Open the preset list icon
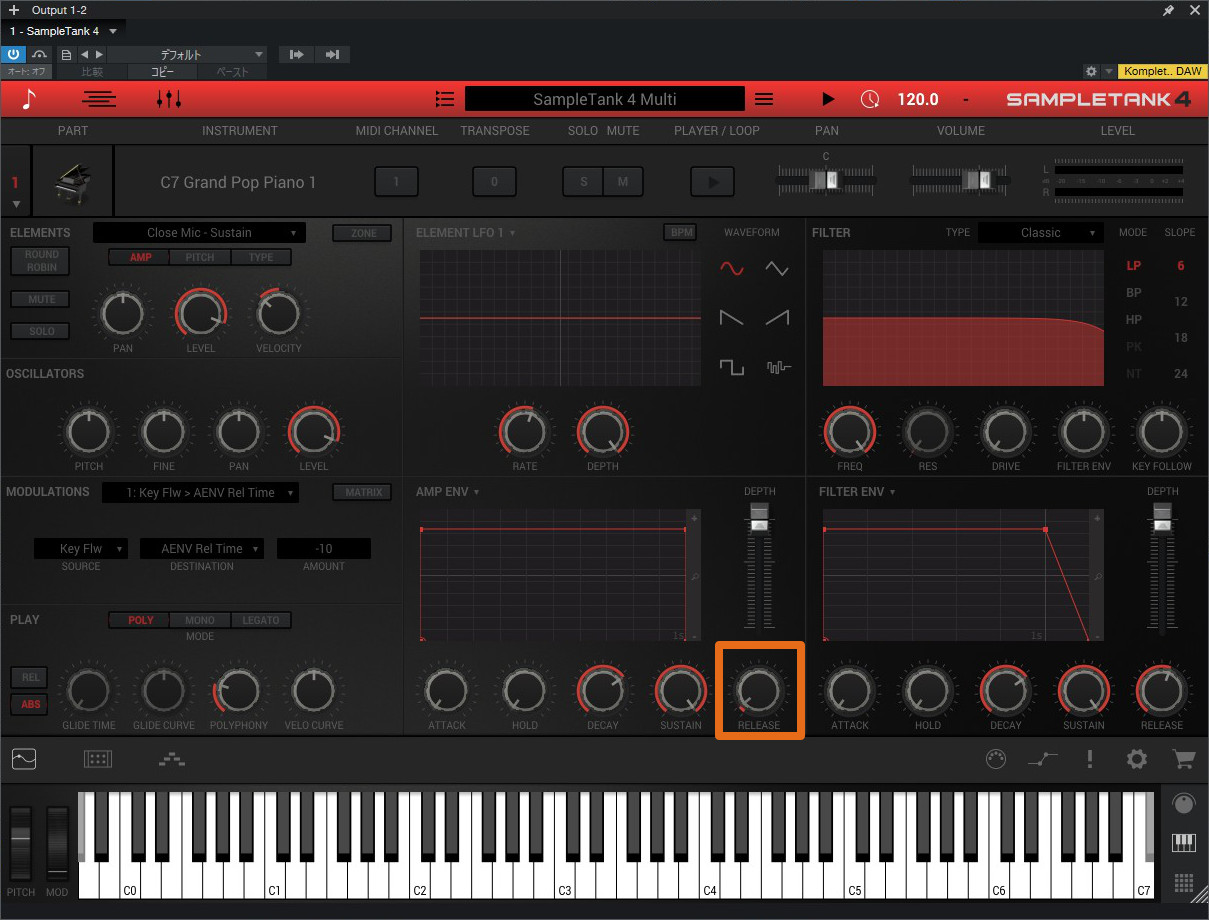1209x920 pixels. tap(445, 99)
